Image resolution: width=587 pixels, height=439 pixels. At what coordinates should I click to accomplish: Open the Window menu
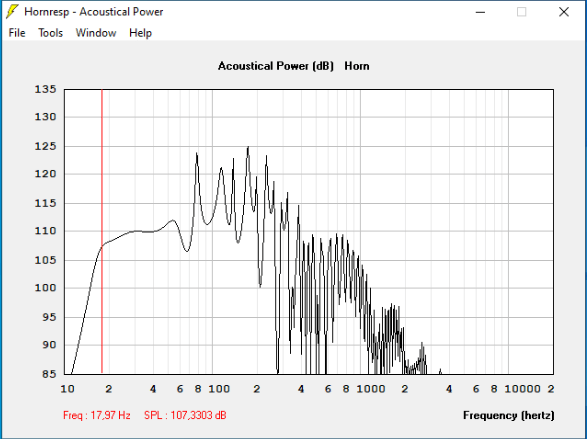(96, 33)
